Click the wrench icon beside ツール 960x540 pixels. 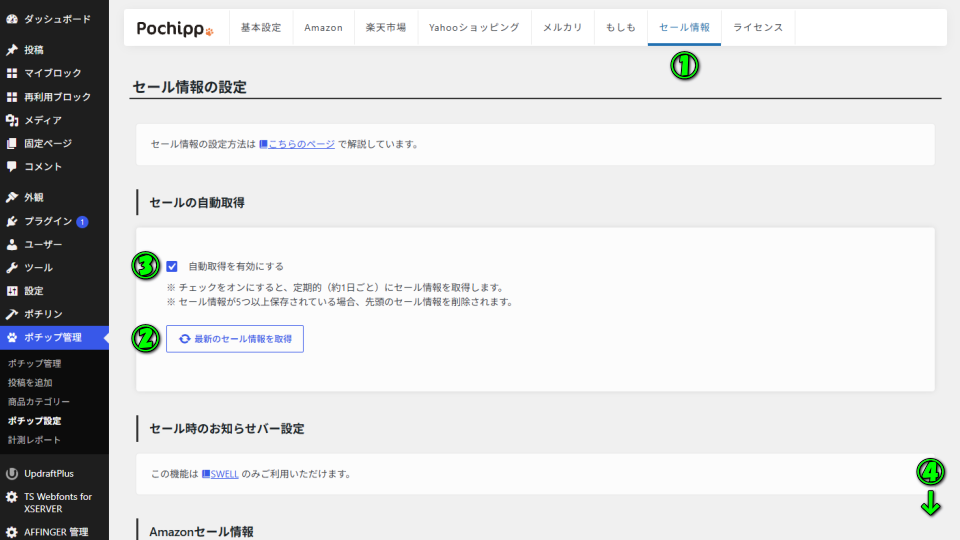point(12,268)
